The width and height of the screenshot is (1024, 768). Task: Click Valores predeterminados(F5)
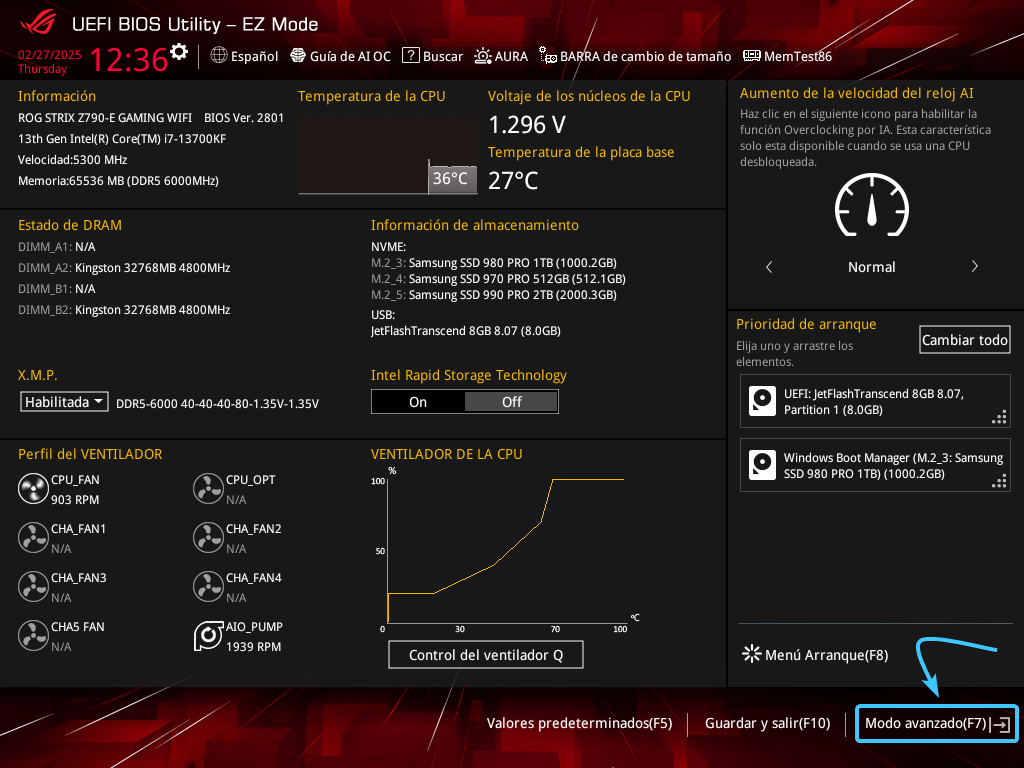(x=579, y=723)
